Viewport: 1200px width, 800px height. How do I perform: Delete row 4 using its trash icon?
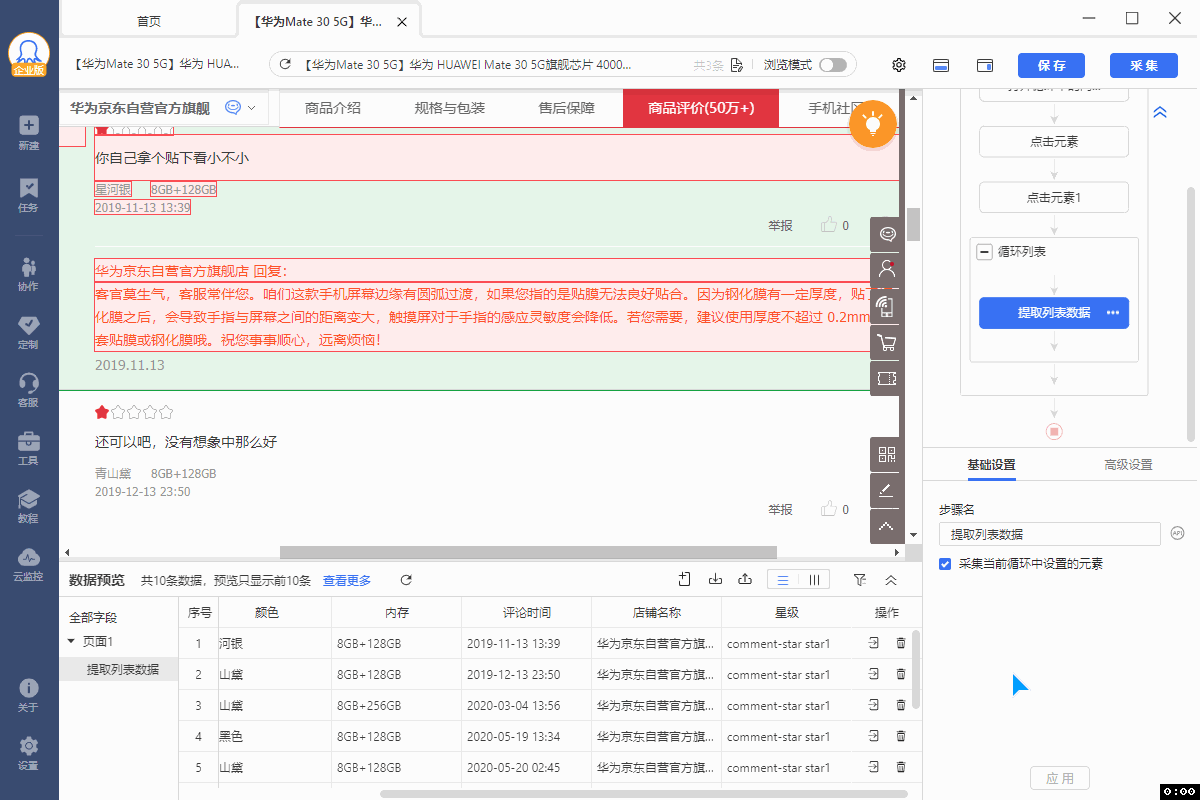point(901,737)
